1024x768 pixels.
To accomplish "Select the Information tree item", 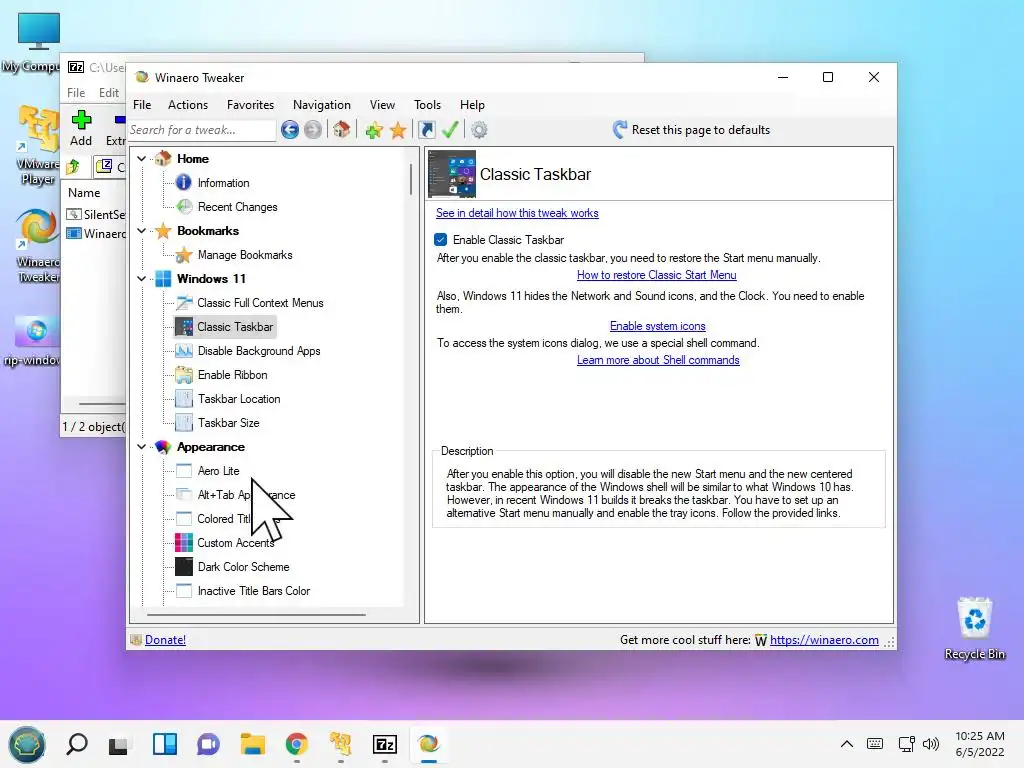I will [223, 183].
